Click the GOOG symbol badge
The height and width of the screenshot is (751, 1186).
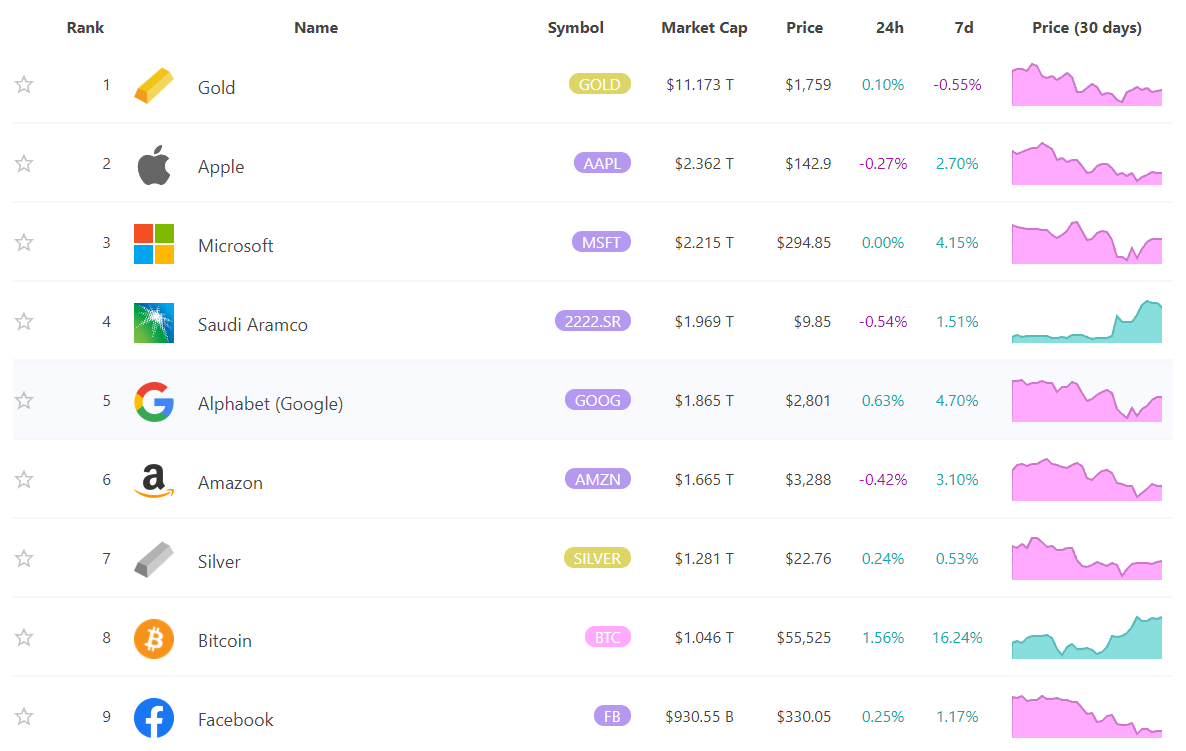click(598, 400)
